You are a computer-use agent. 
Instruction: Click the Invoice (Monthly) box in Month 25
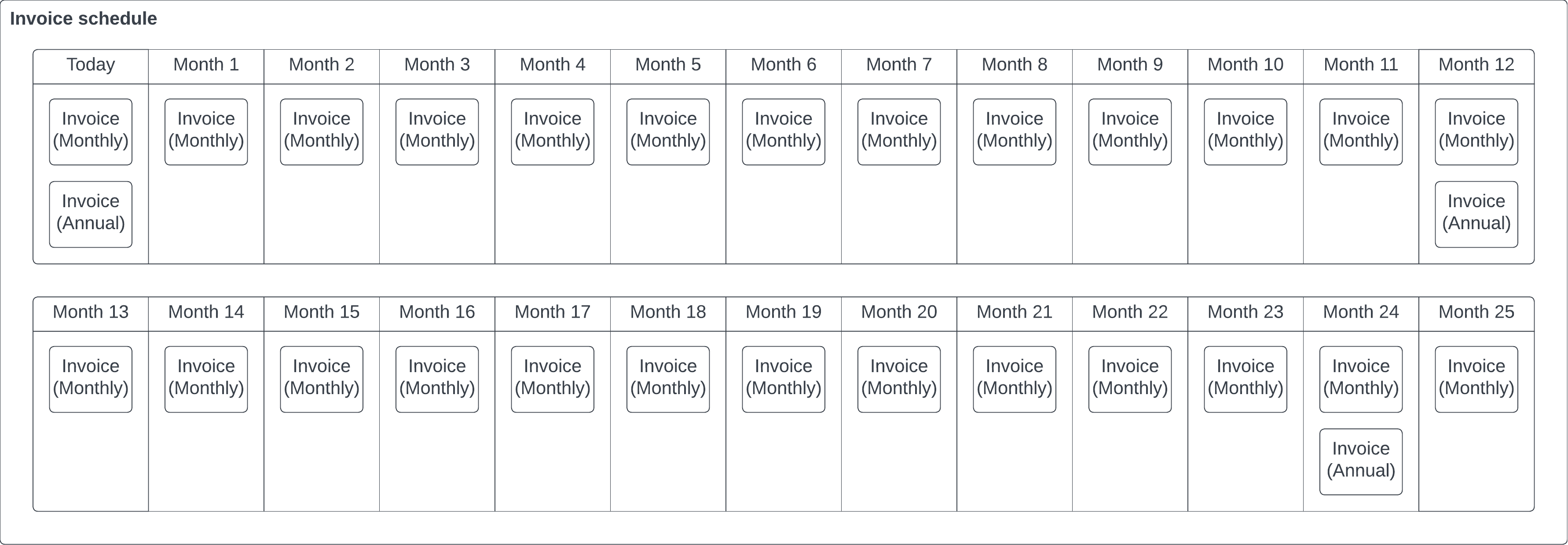(x=1476, y=380)
